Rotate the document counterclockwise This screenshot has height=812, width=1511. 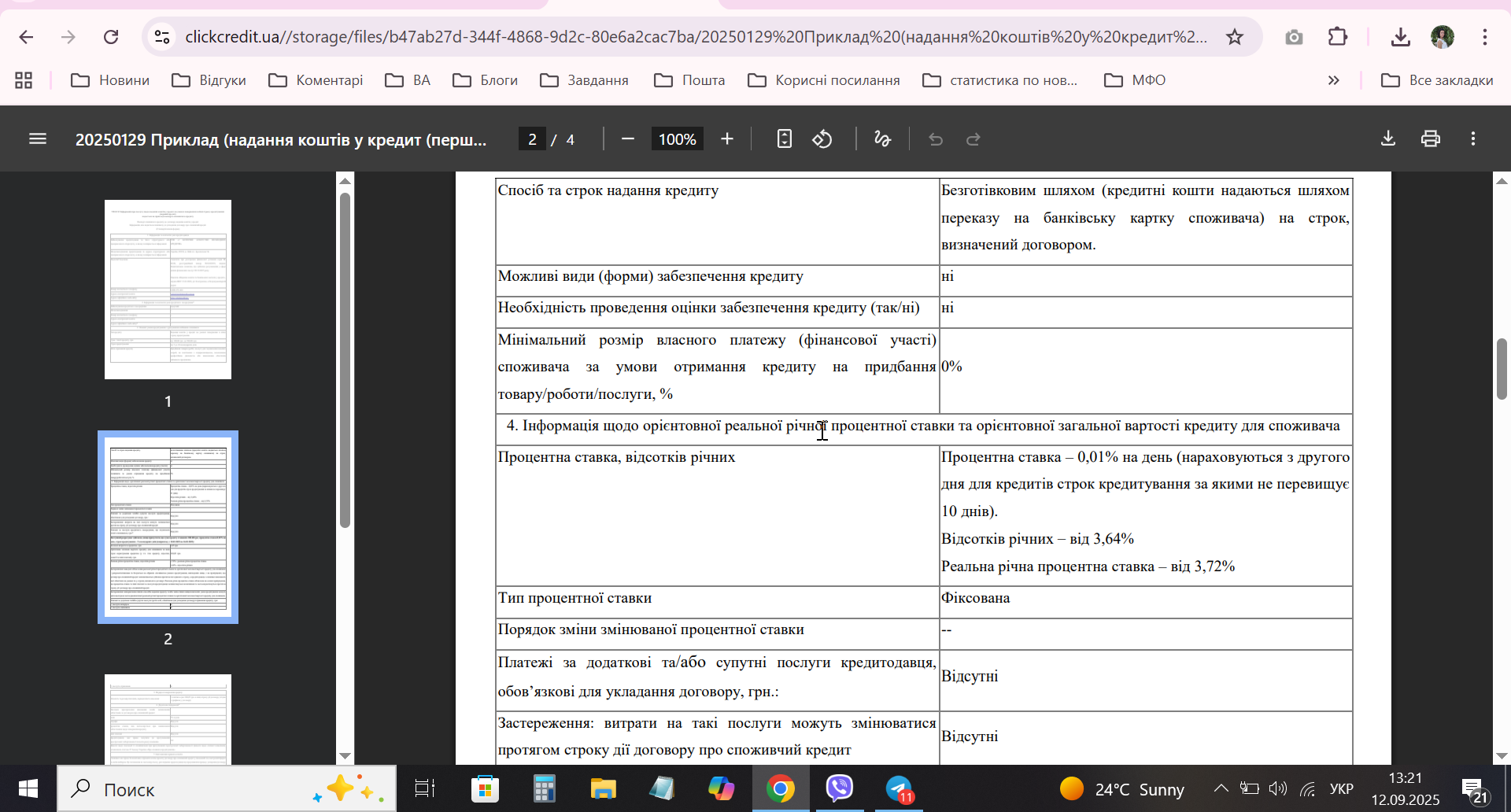point(822,139)
